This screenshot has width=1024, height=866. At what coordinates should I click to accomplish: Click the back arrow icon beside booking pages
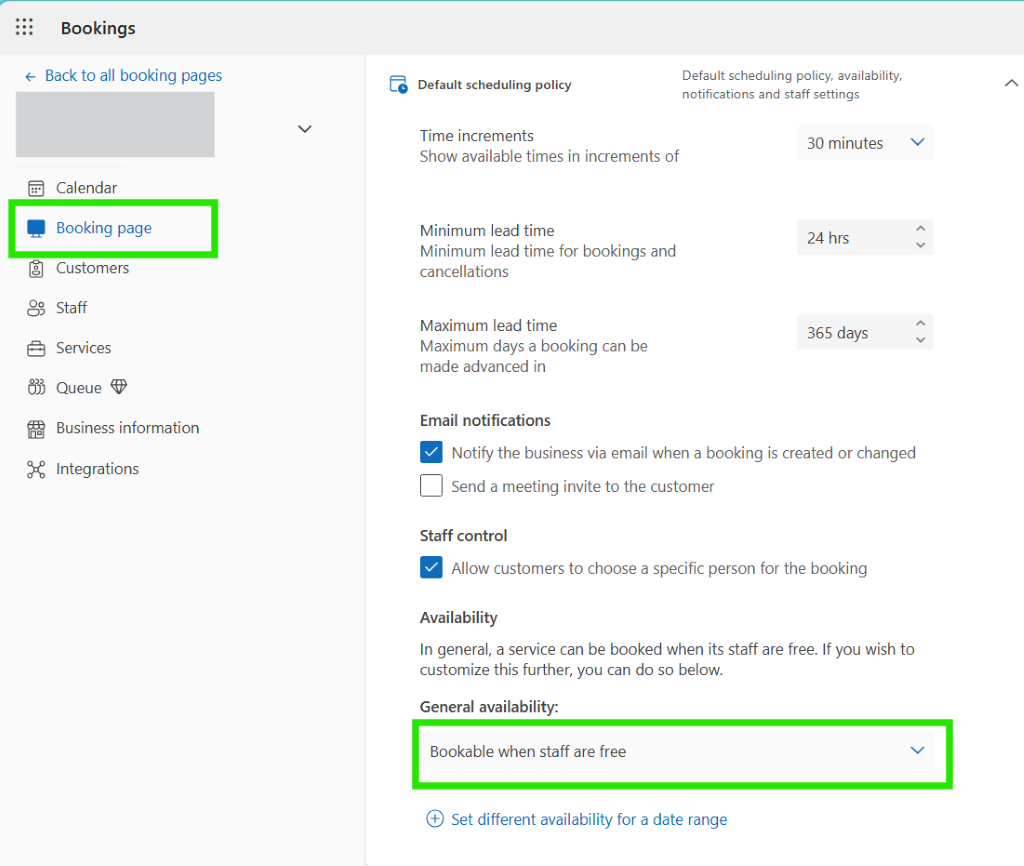30,76
